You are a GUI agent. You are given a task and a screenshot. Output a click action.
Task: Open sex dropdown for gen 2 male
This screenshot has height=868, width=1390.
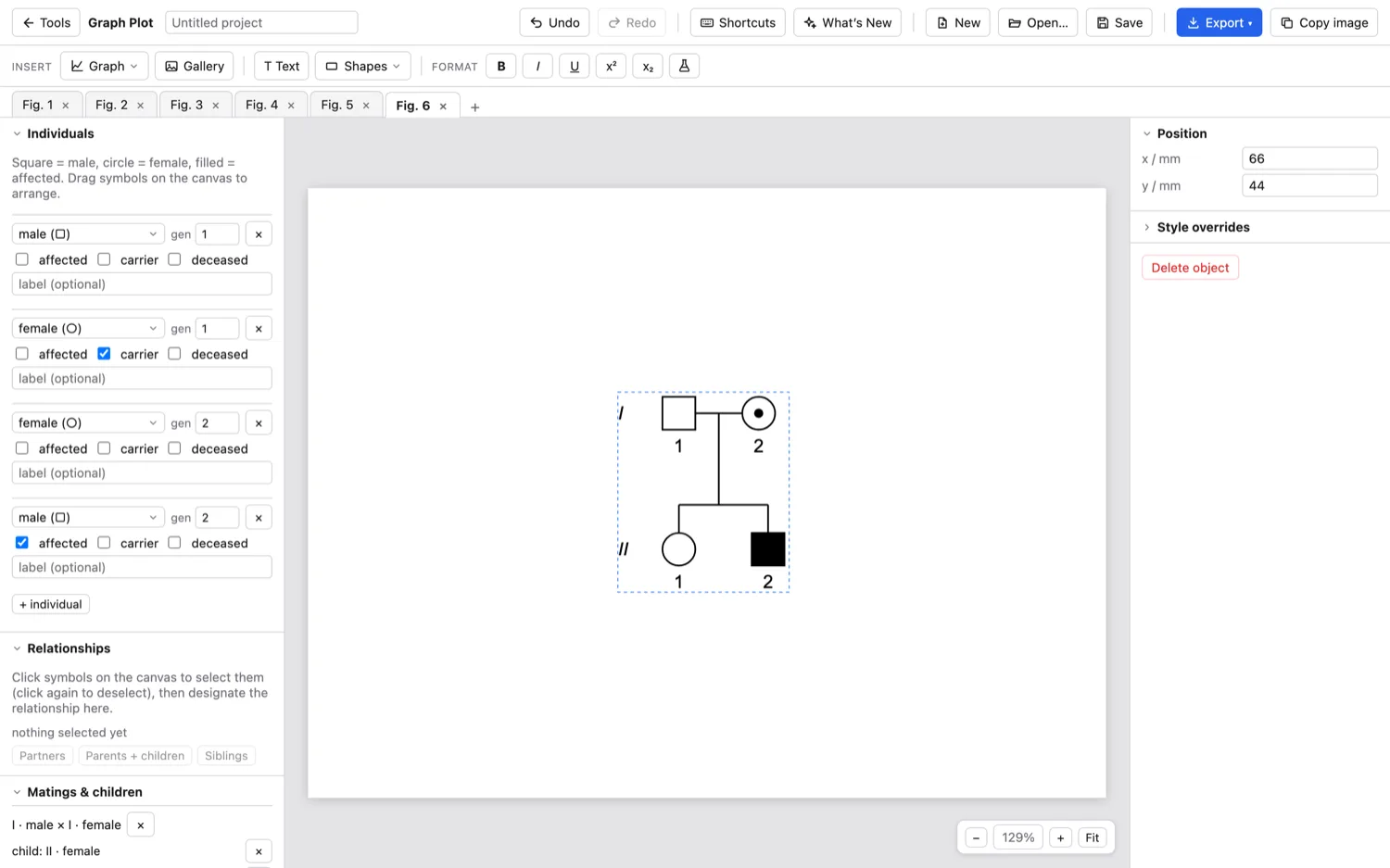pyautogui.click(x=88, y=518)
